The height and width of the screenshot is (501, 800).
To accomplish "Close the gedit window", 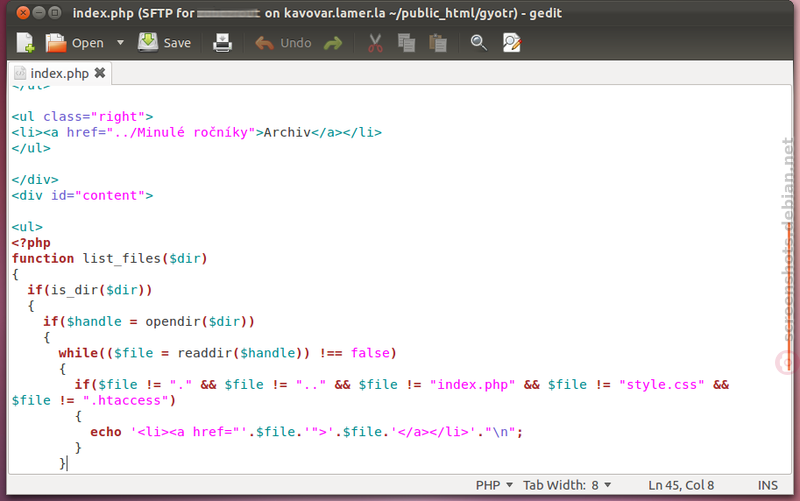I will click(x=23, y=13).
